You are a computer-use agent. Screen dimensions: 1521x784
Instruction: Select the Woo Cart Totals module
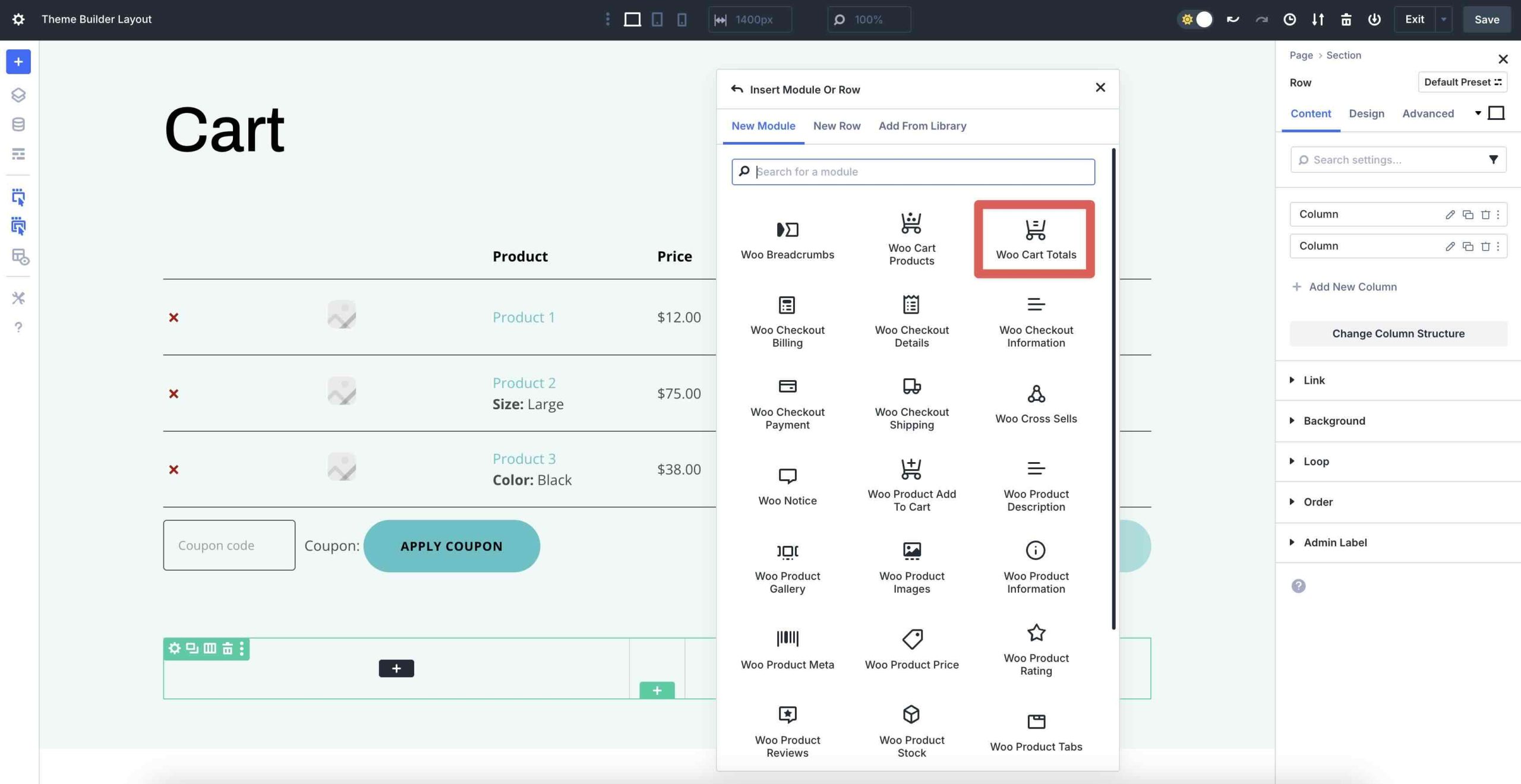click(x=1035, y=238)
